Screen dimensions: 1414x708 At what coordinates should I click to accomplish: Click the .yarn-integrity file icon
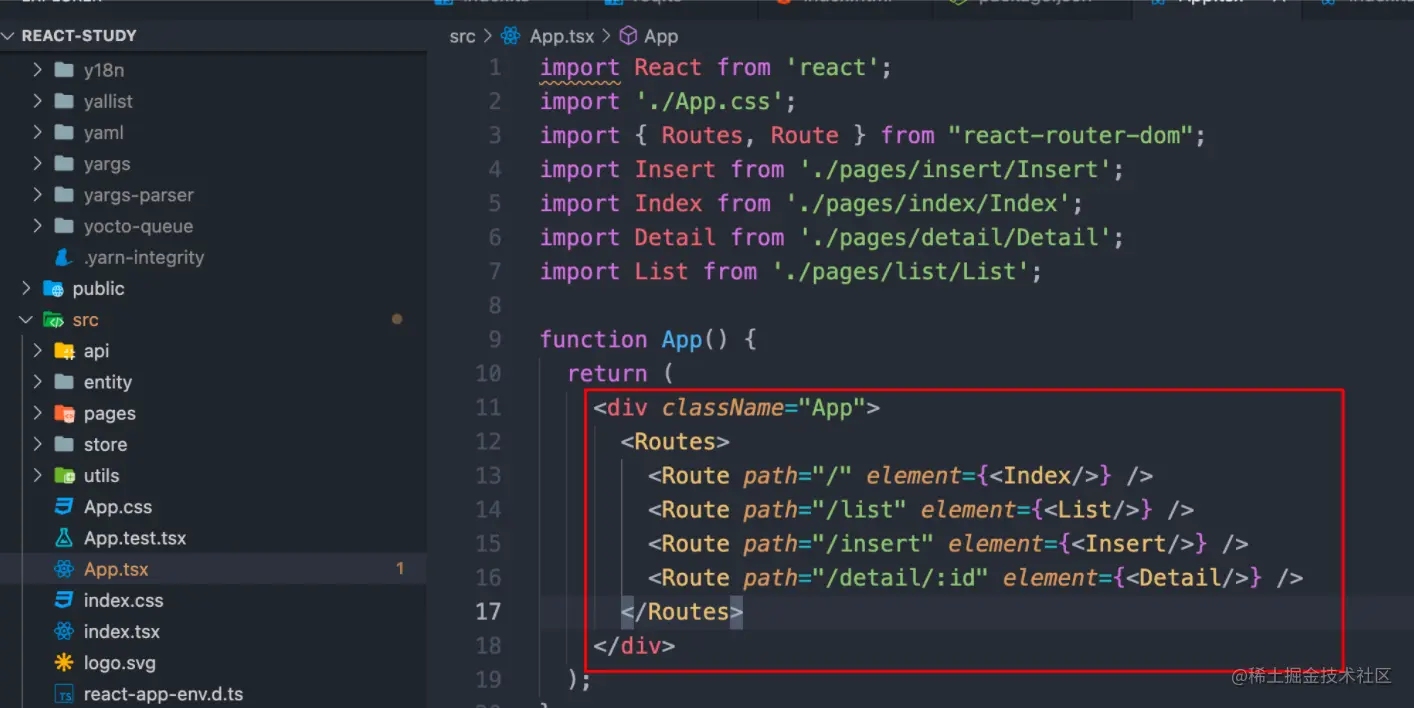point(64,257)
